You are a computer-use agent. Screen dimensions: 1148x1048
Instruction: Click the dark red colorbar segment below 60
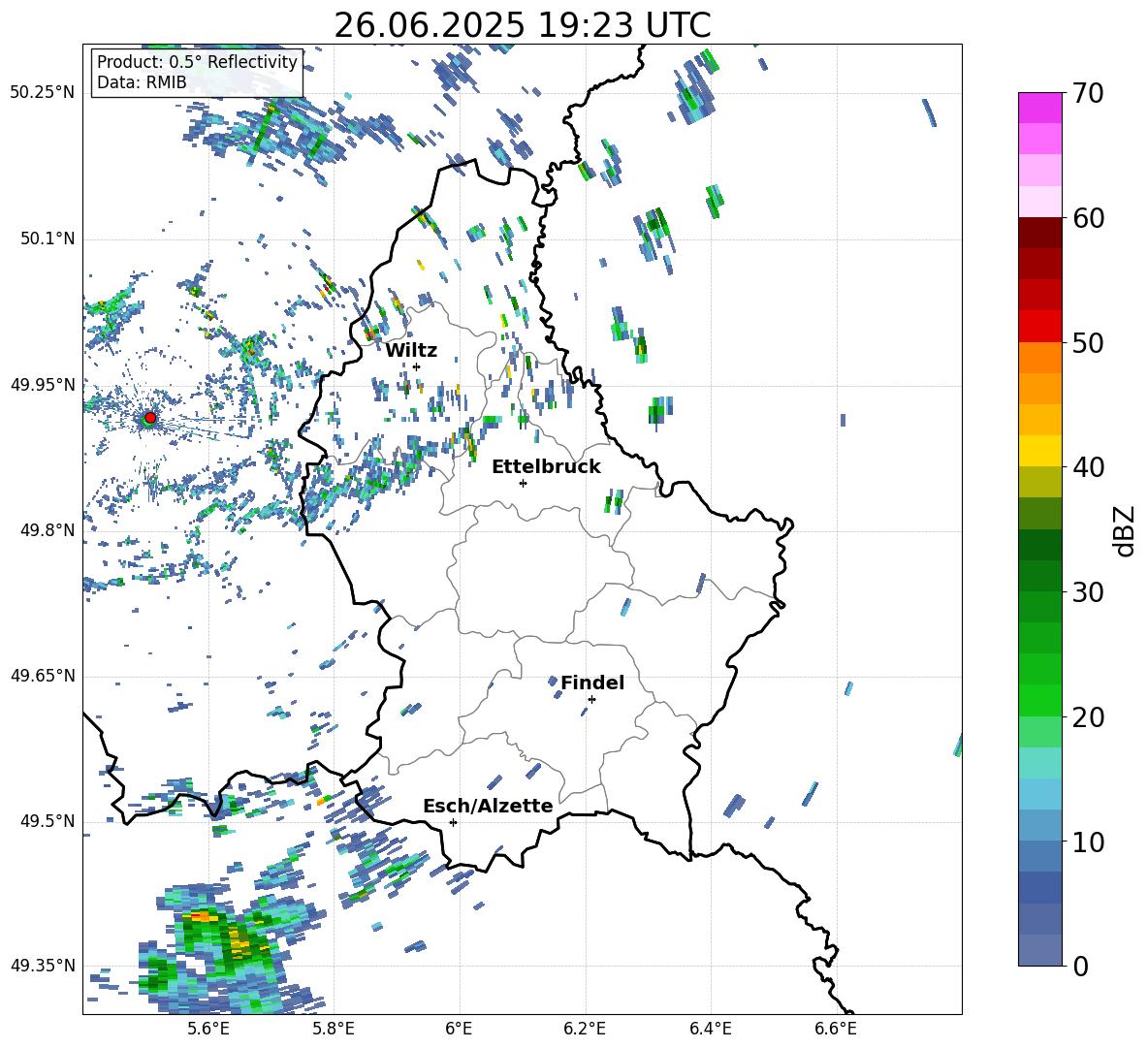1039,233
